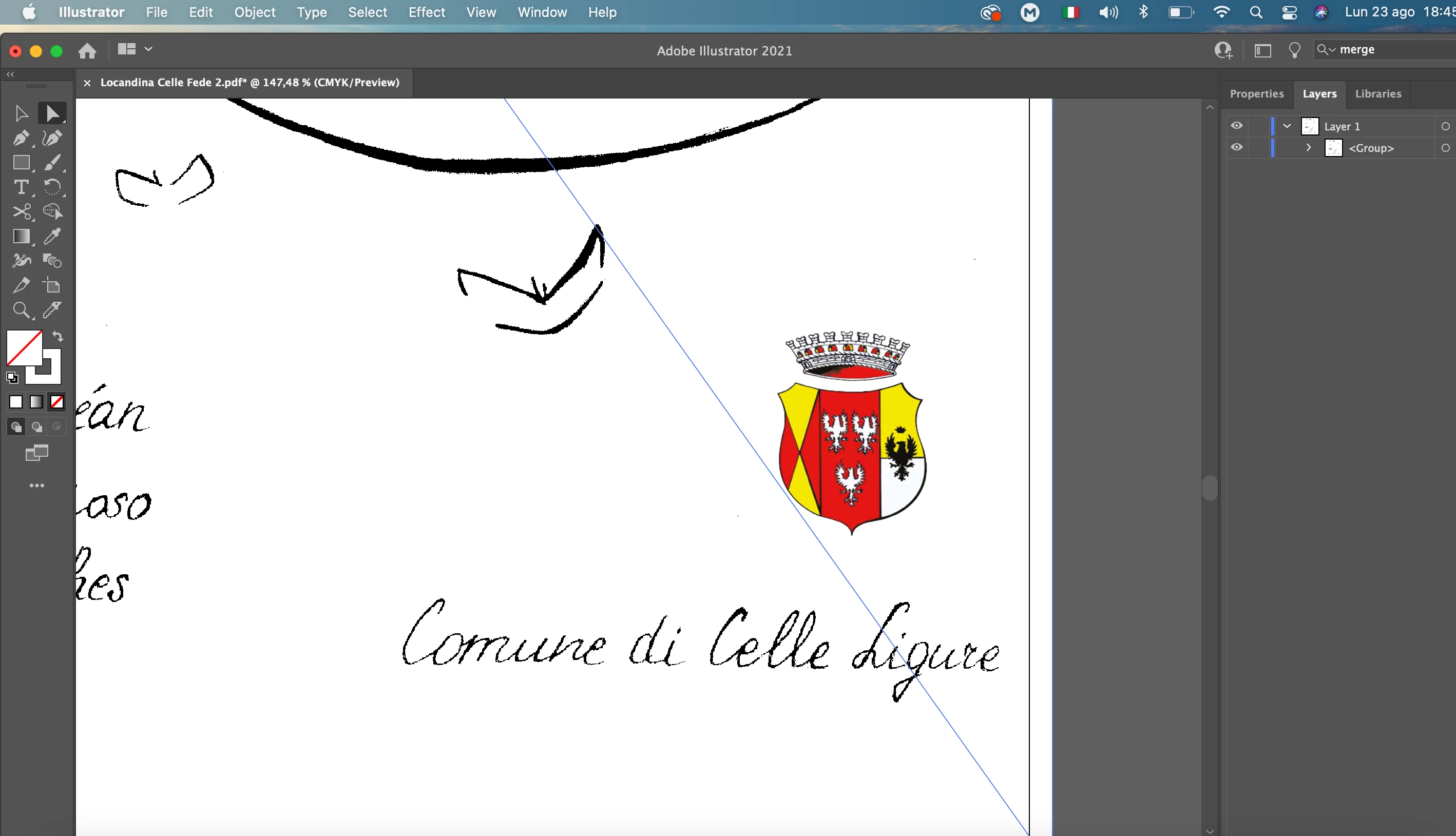
Task: Select the Pen tool
Action: [x=21, y=138]
